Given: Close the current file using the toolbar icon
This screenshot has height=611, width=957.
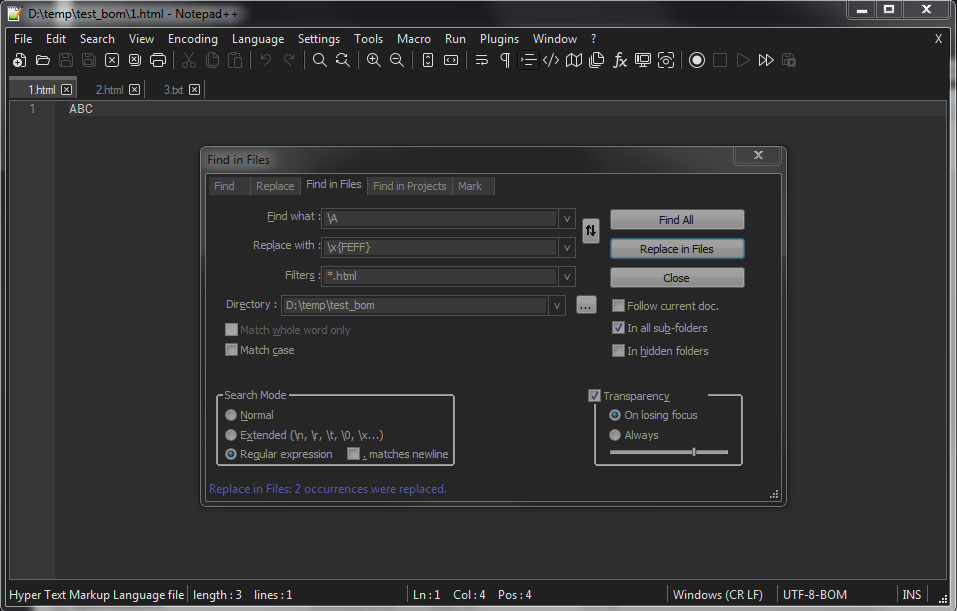Looking at the screenshot, I should click(x=112, y=60).
